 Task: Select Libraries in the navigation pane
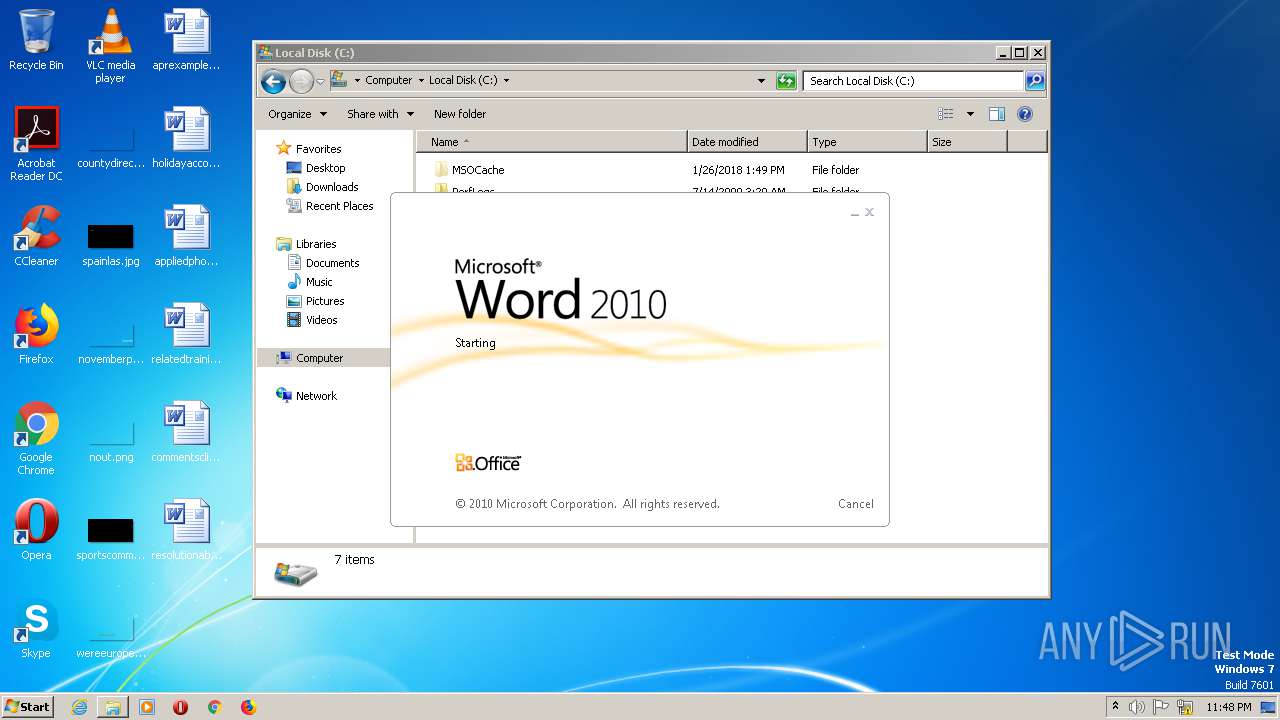316,244
